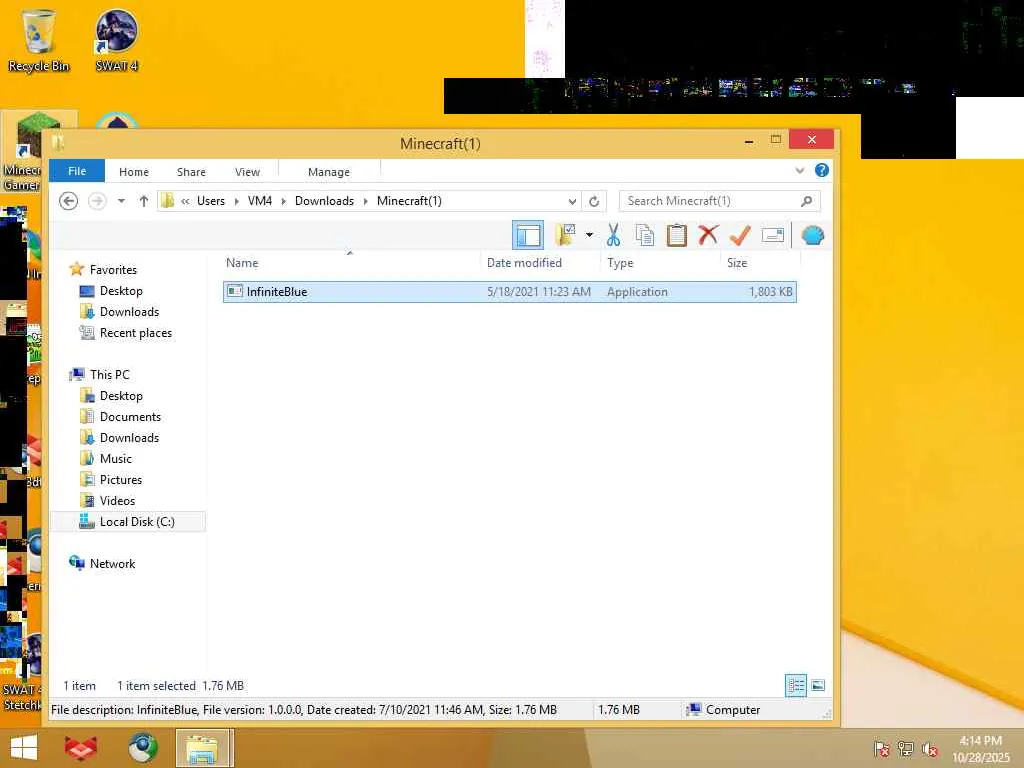Go up one folder level arrow
Image resolution: width=1024 pixels, height=768 pixels.
pos(144,201)
